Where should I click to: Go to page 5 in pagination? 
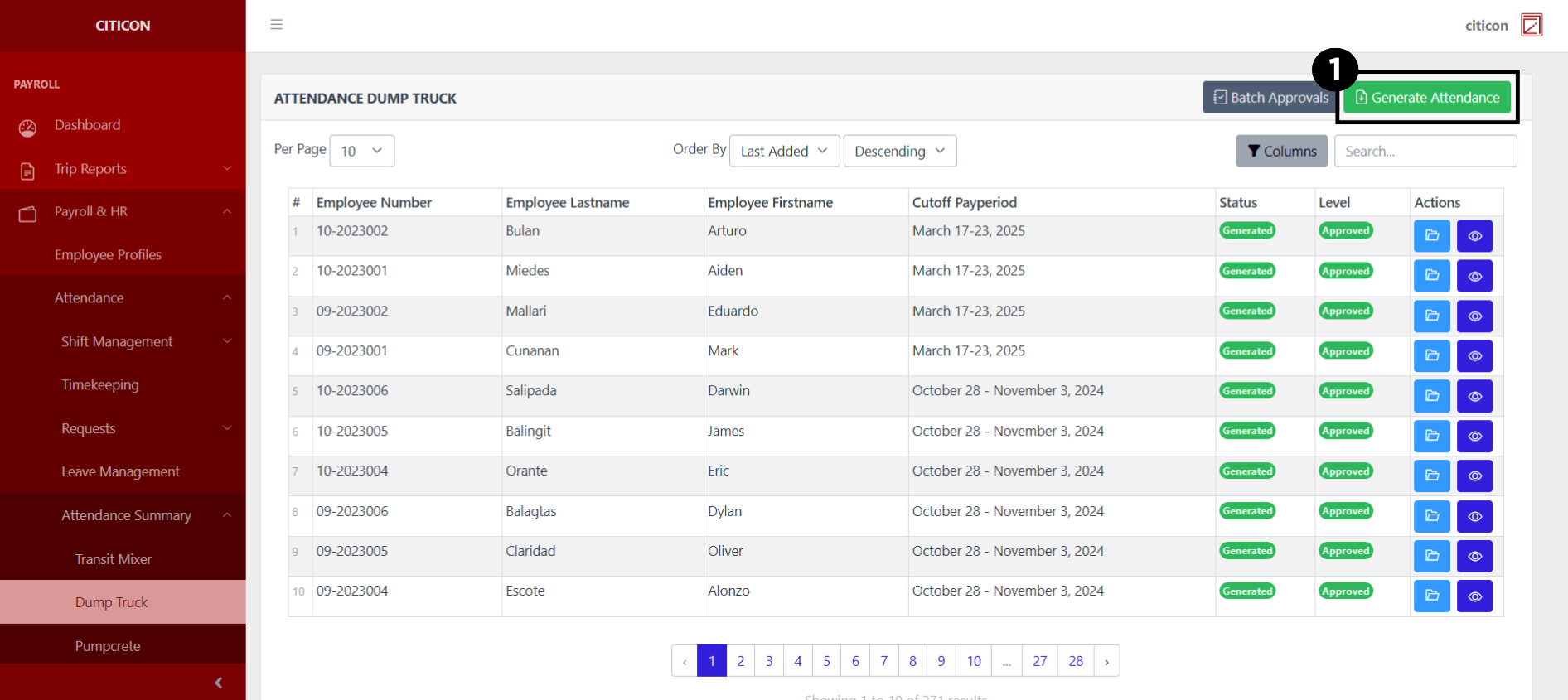pos(826,661)
